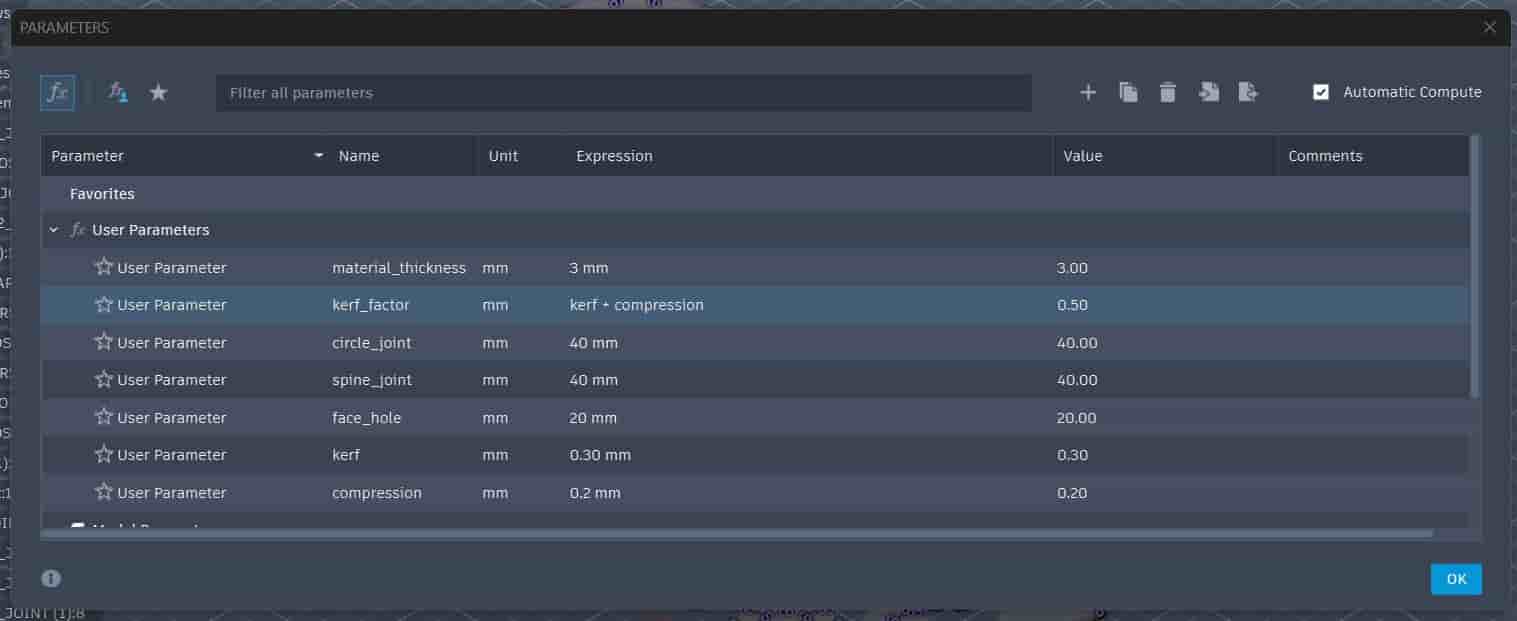Viewport: 1517px width, 621px height.
Task: Click the copy parameter icon
Action: 1128,93
